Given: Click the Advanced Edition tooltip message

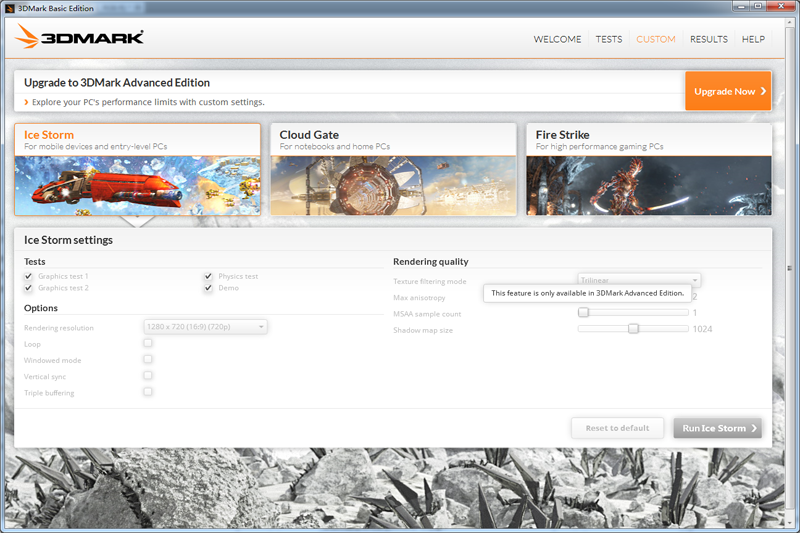Looking at the screenshot, I should pos(587,293).
